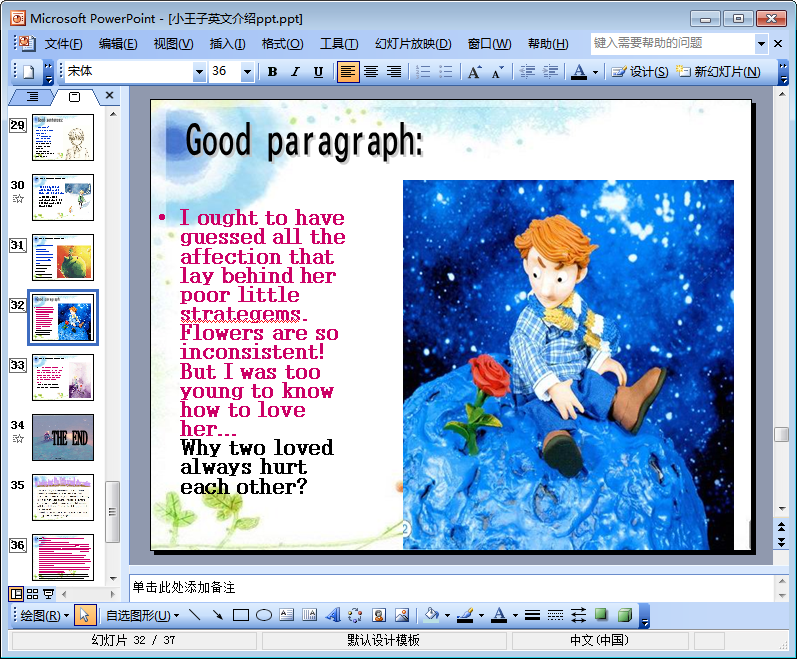Open 窗口(W) menu
The image size is (797, 659).
pyautogui.click(x=489, y=44)
